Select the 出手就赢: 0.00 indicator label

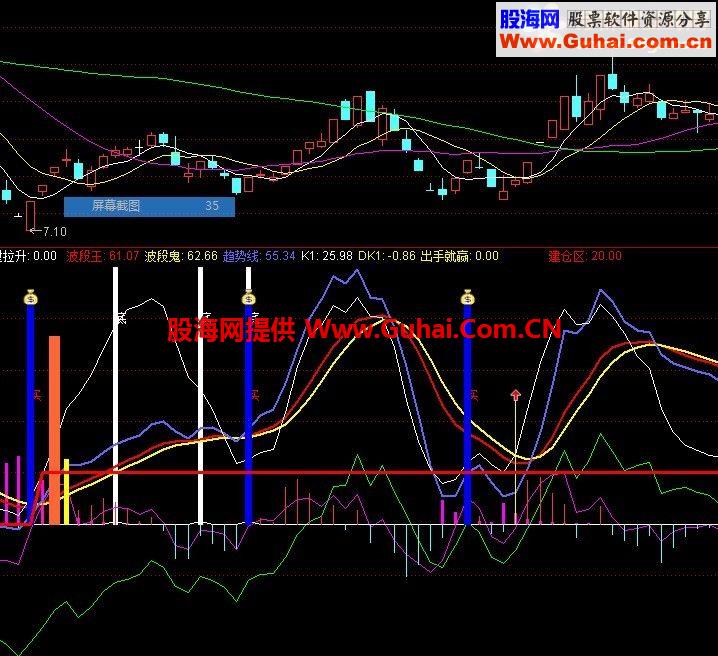point(459,256)
